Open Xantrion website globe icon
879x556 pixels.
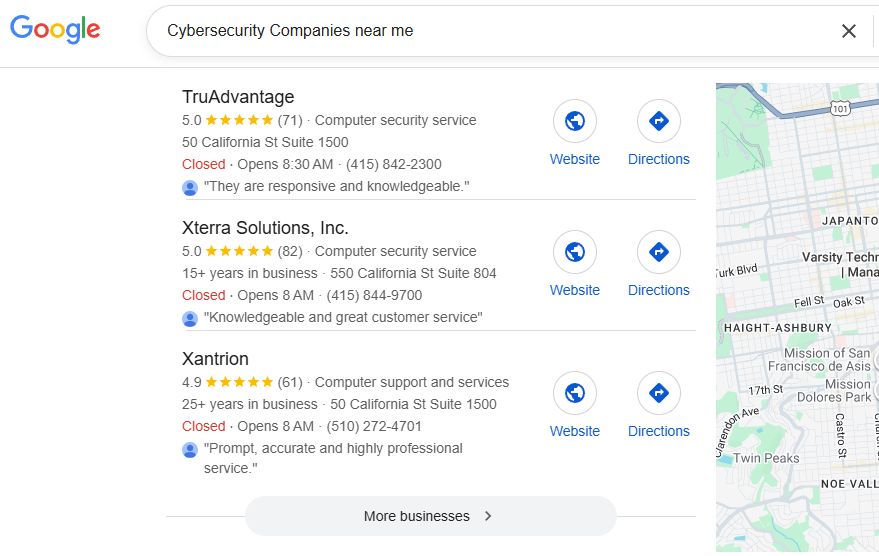click(x=575, y=393)
